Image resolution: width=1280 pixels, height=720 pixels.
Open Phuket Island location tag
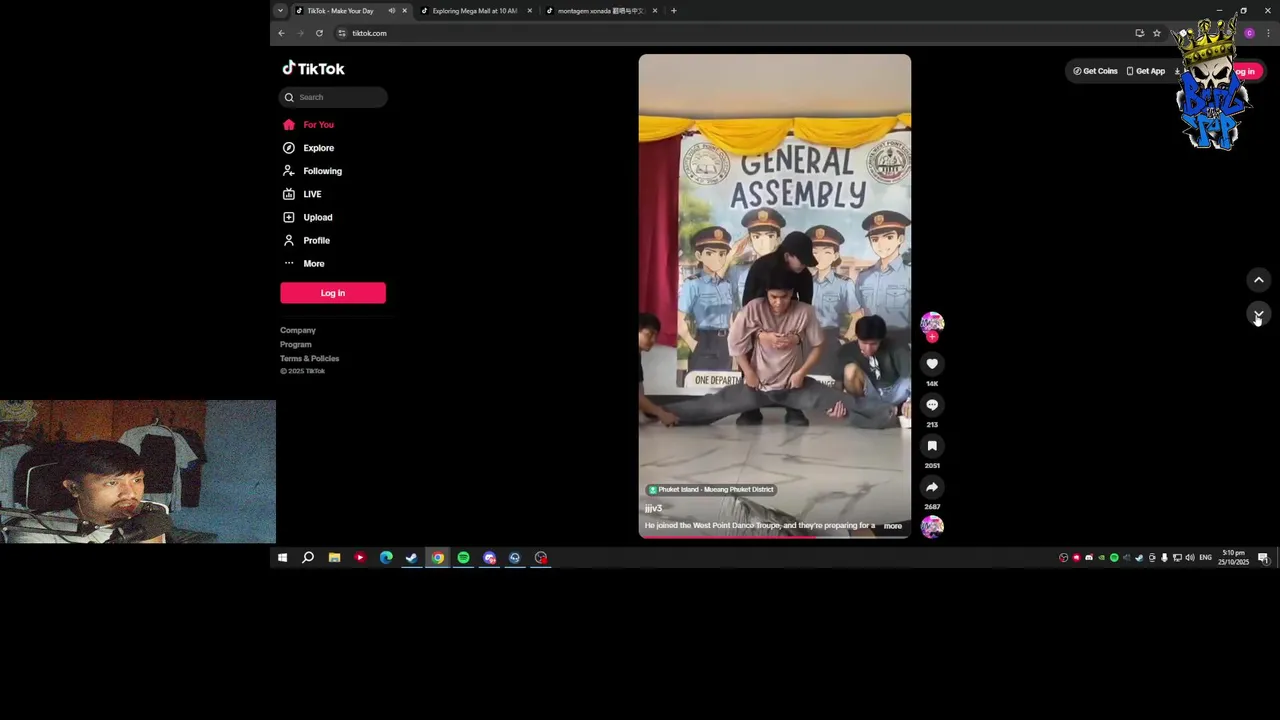[x=711, y=490]
